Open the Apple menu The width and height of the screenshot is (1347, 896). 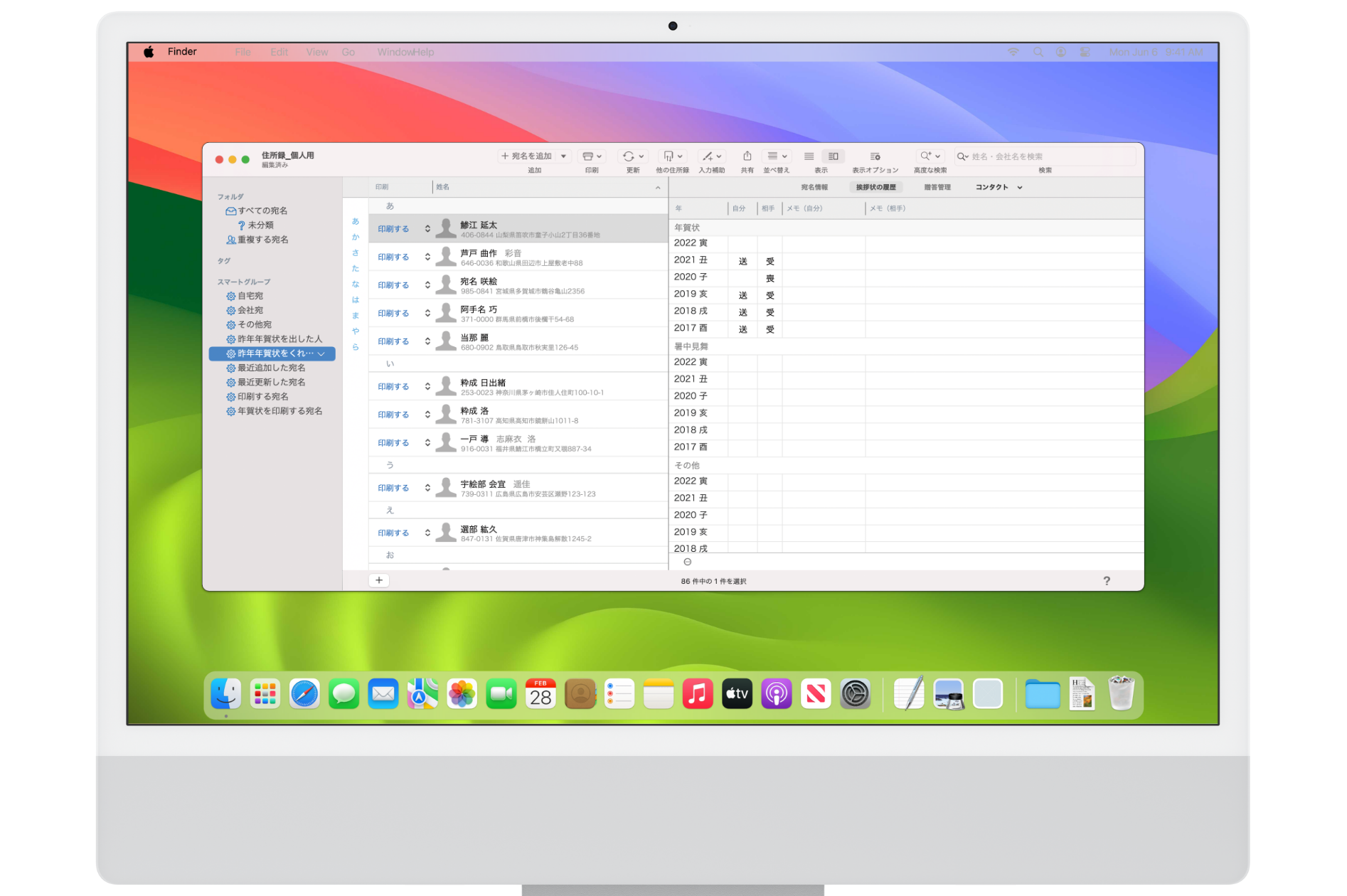coord(149,52)
